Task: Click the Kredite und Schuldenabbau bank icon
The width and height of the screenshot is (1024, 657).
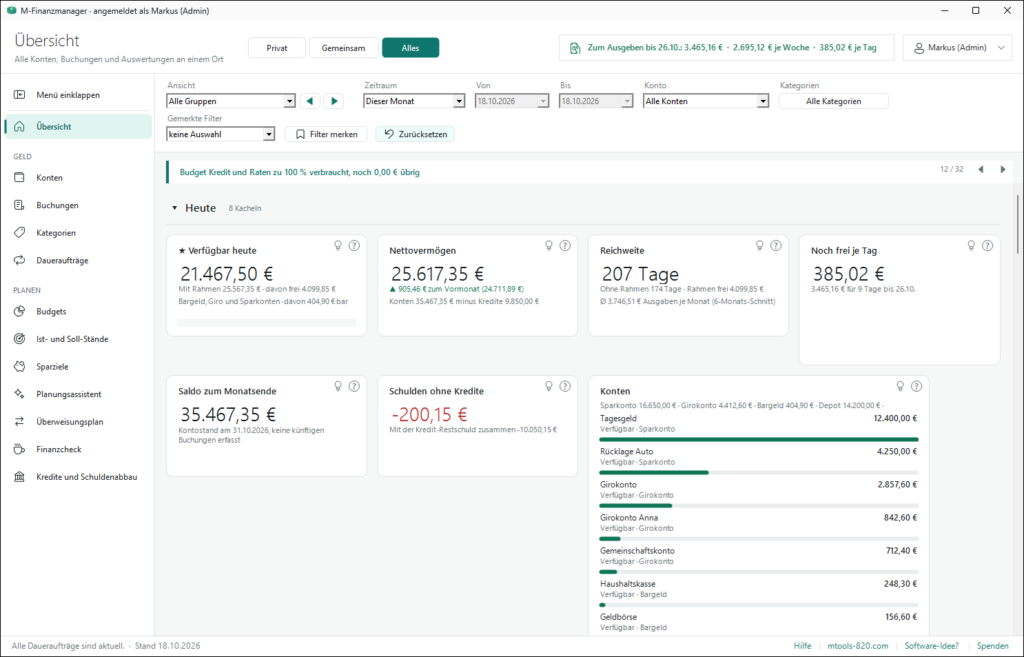Action: coord(20,477)
